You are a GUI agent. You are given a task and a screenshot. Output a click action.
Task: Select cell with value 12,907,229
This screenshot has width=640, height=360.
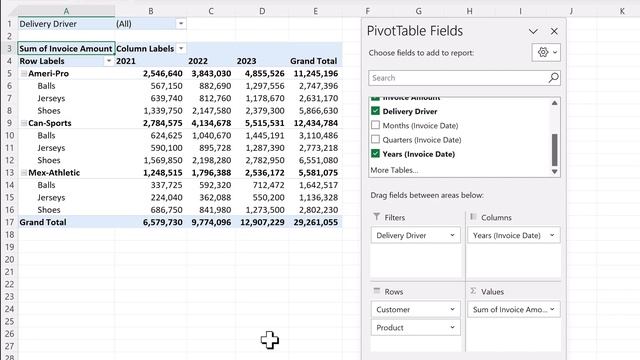262,222
